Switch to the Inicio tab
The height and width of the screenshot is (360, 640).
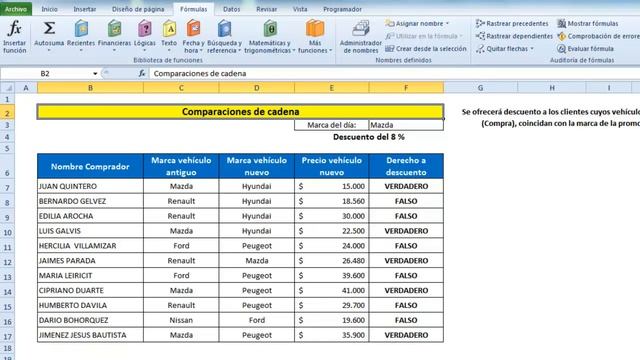pos(49,9)
